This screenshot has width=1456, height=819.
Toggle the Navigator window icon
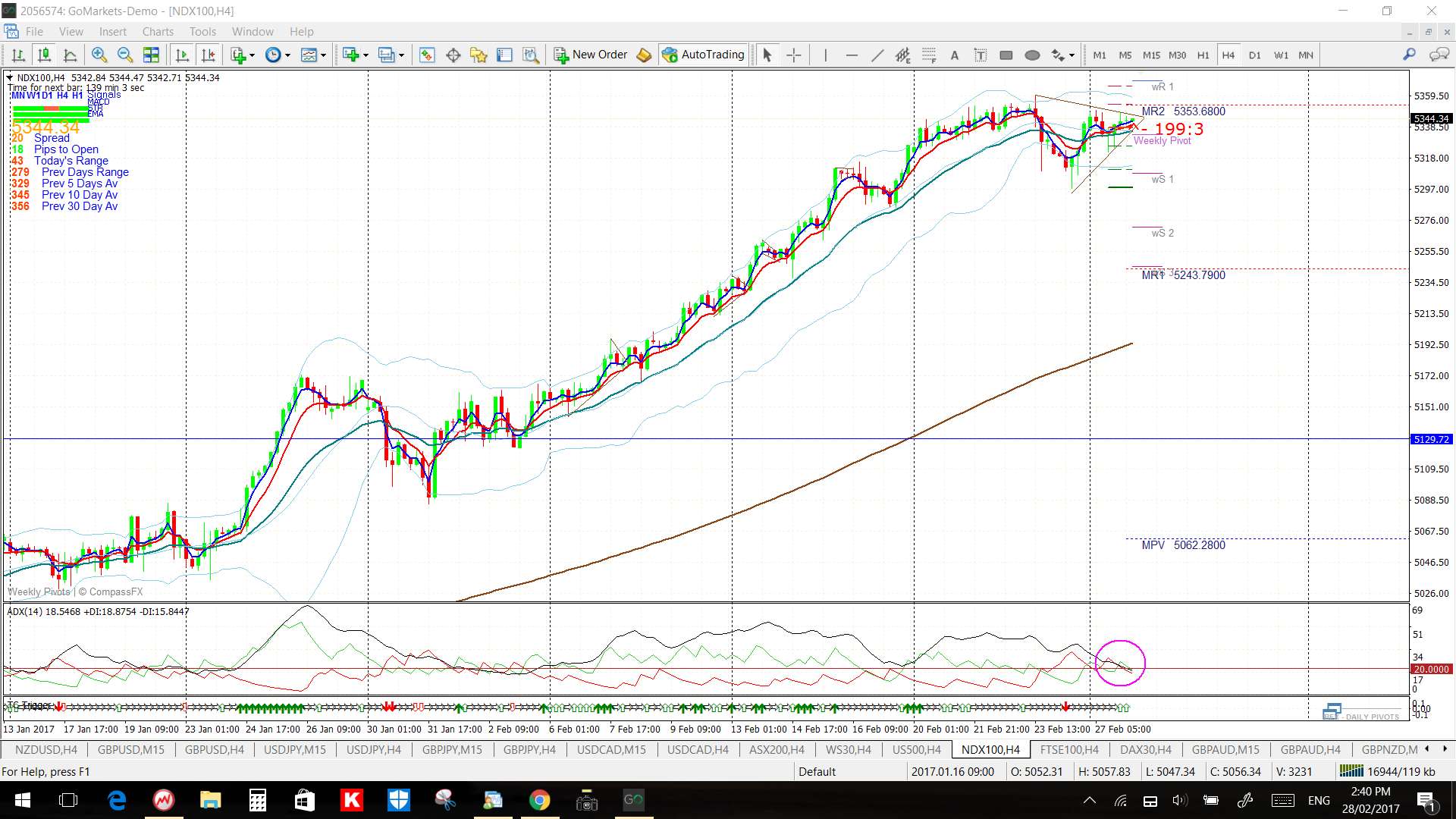coord(479,55)
